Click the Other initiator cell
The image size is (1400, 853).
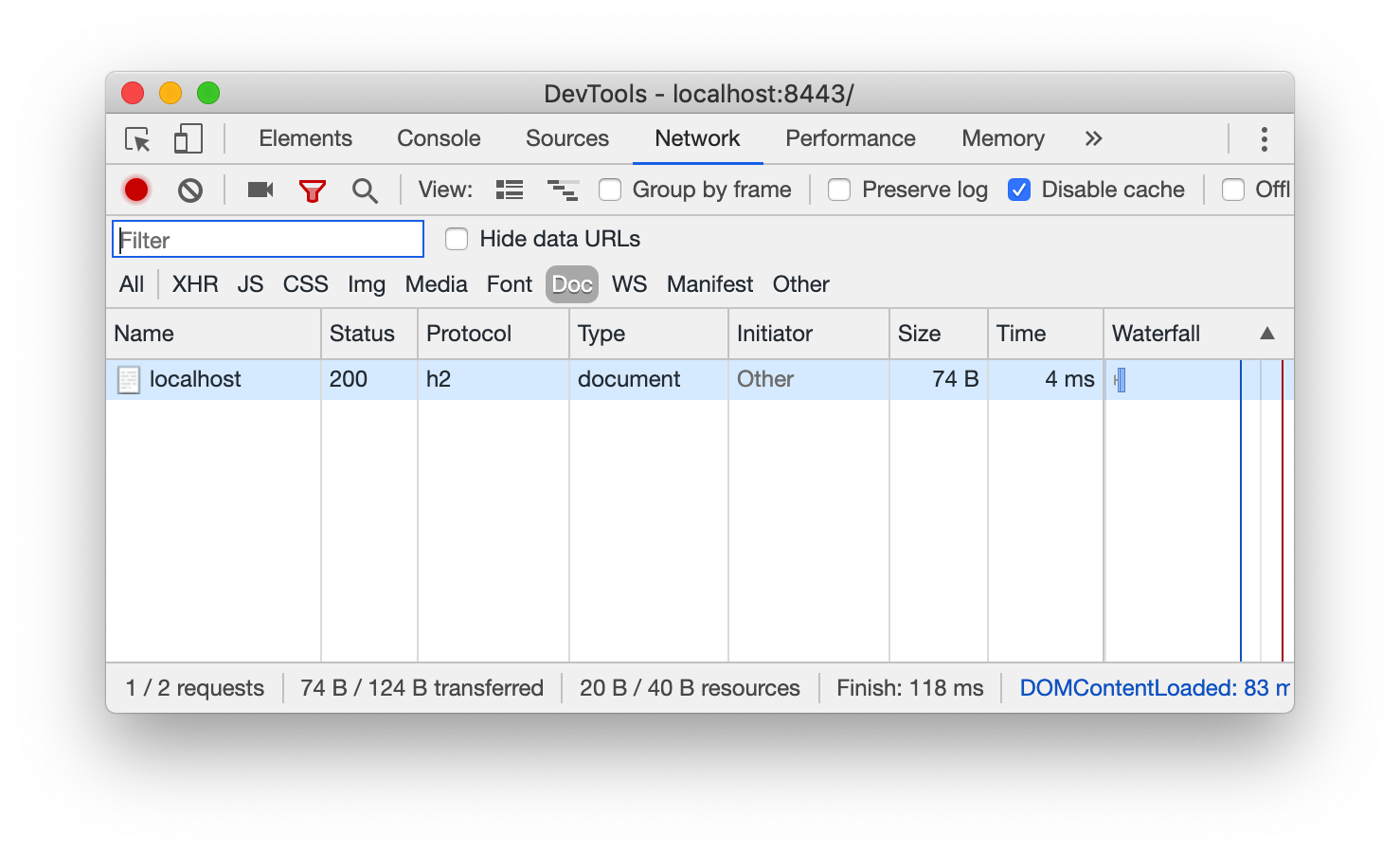[x=809, y=379]
